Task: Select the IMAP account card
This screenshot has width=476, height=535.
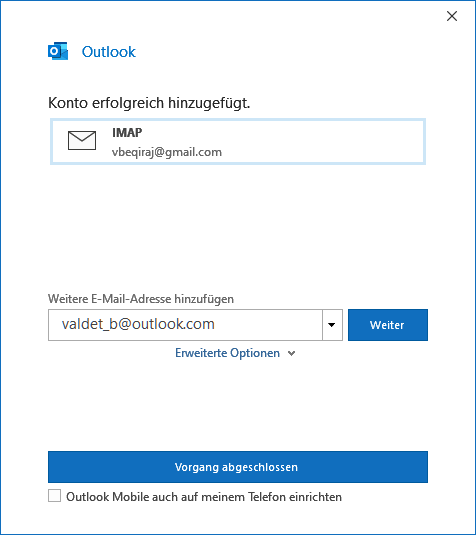Action: tap(238, 142)
